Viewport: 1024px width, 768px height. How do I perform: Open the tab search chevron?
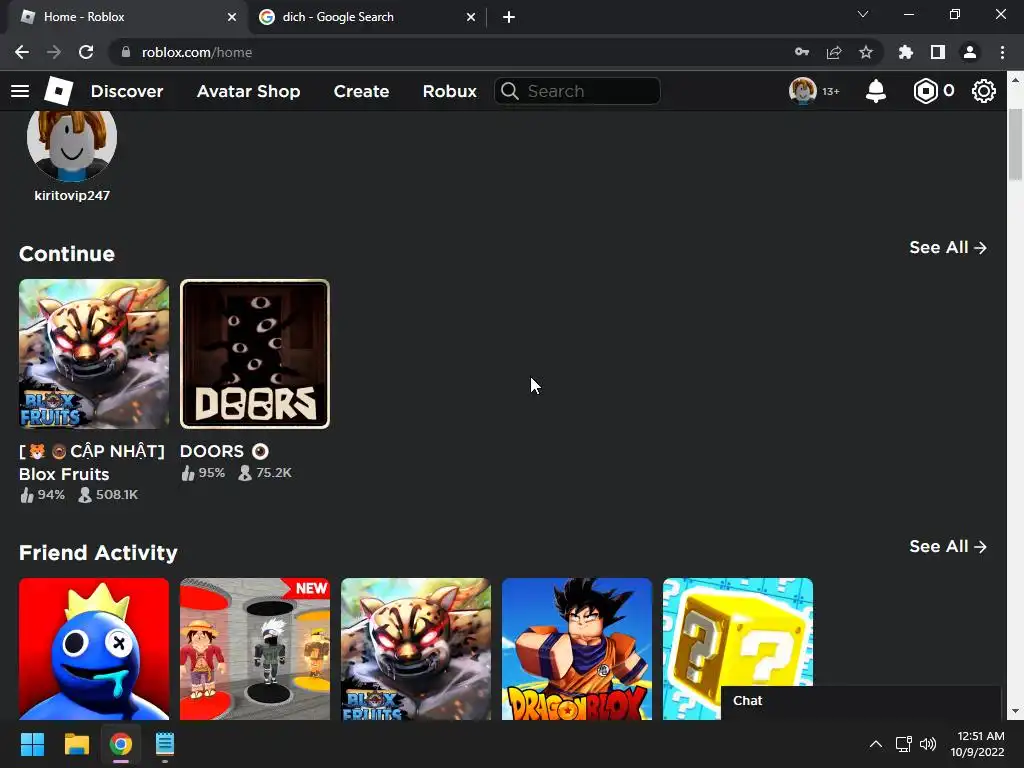[x=863, y=14]
